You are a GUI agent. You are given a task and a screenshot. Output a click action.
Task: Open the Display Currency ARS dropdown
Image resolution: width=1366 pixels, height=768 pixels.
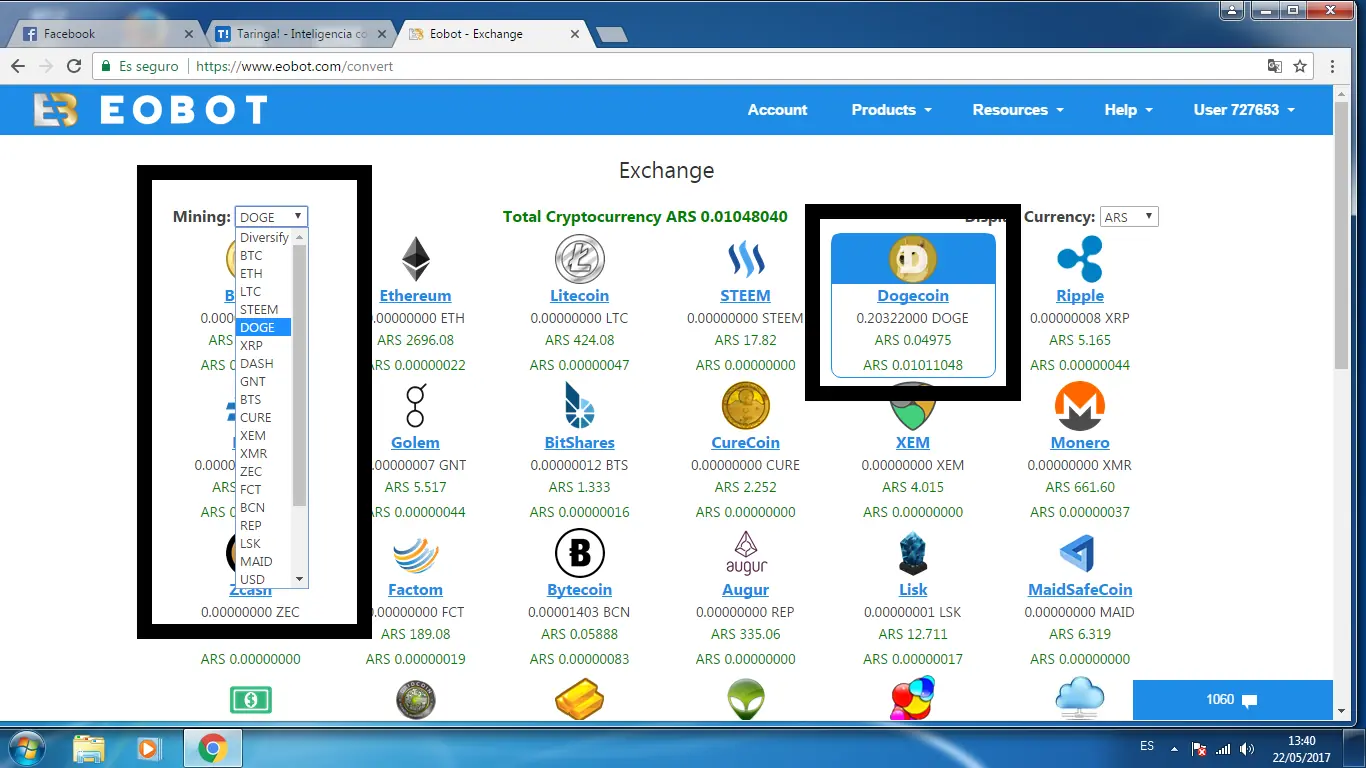click(1129, 217)
